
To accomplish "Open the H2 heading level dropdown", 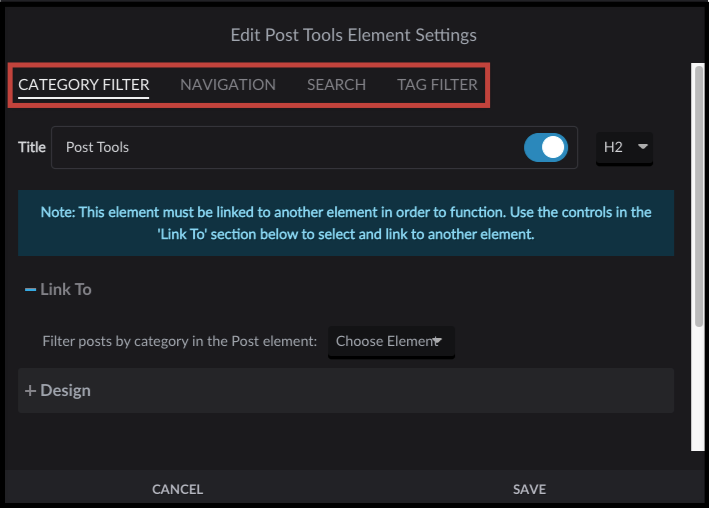I will pyautogui.click(x=624, y=147).
